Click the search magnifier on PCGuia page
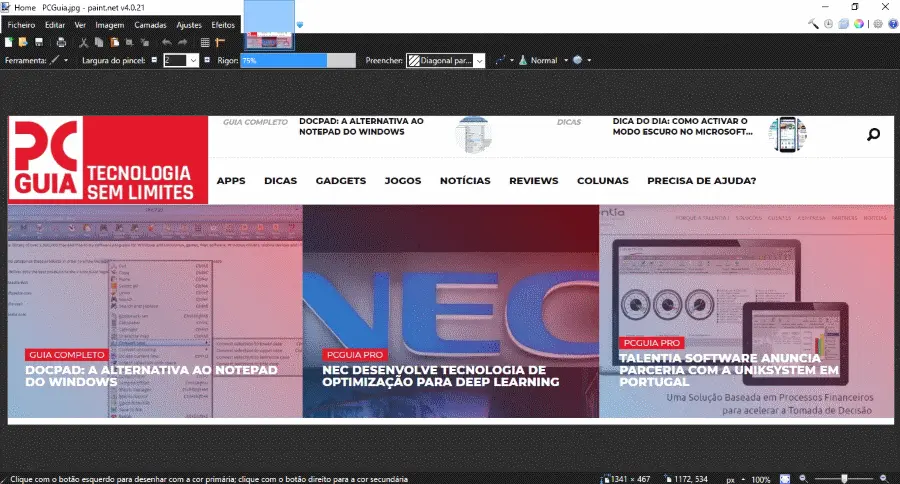This screenshot has width=900, height=484. (x=873, y=134)
